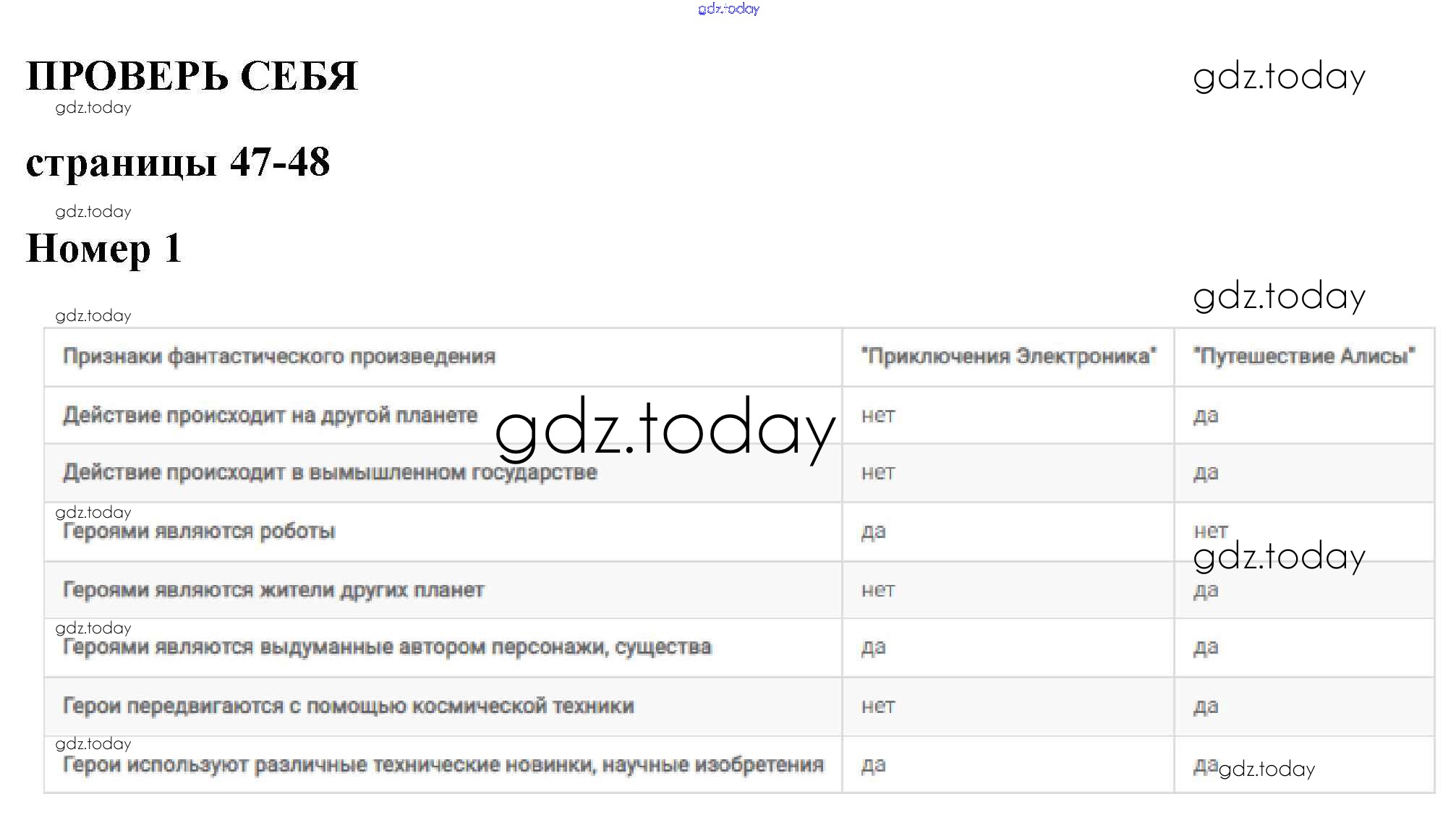This screenshot has width=1456, height=820.
Task: Click gdz.today watermark right of ПРОВЕРЬ СЕБЯ heading
Action: (x=1278, y=77)
